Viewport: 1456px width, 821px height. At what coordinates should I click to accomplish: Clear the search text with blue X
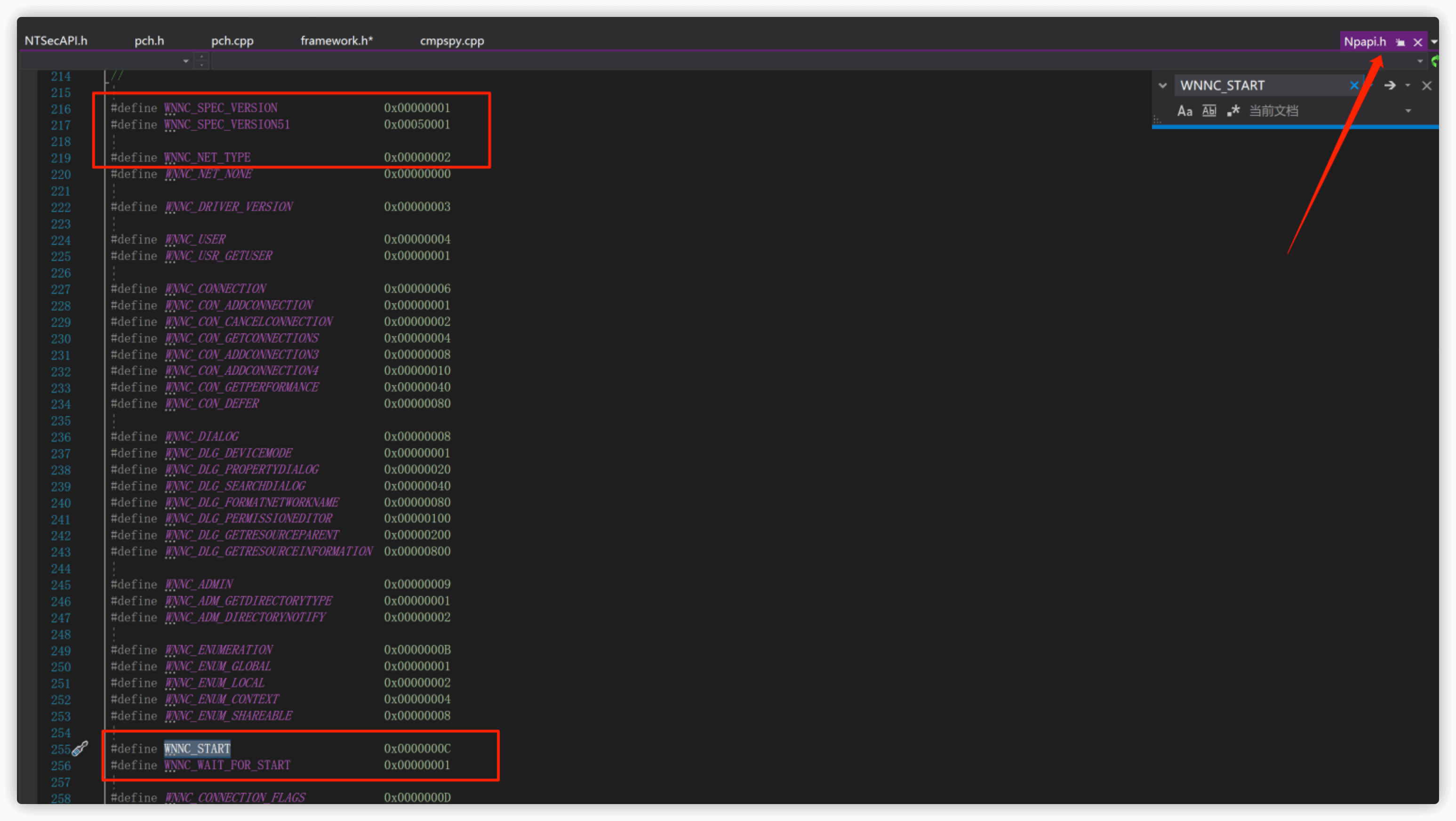[1354, 85]
